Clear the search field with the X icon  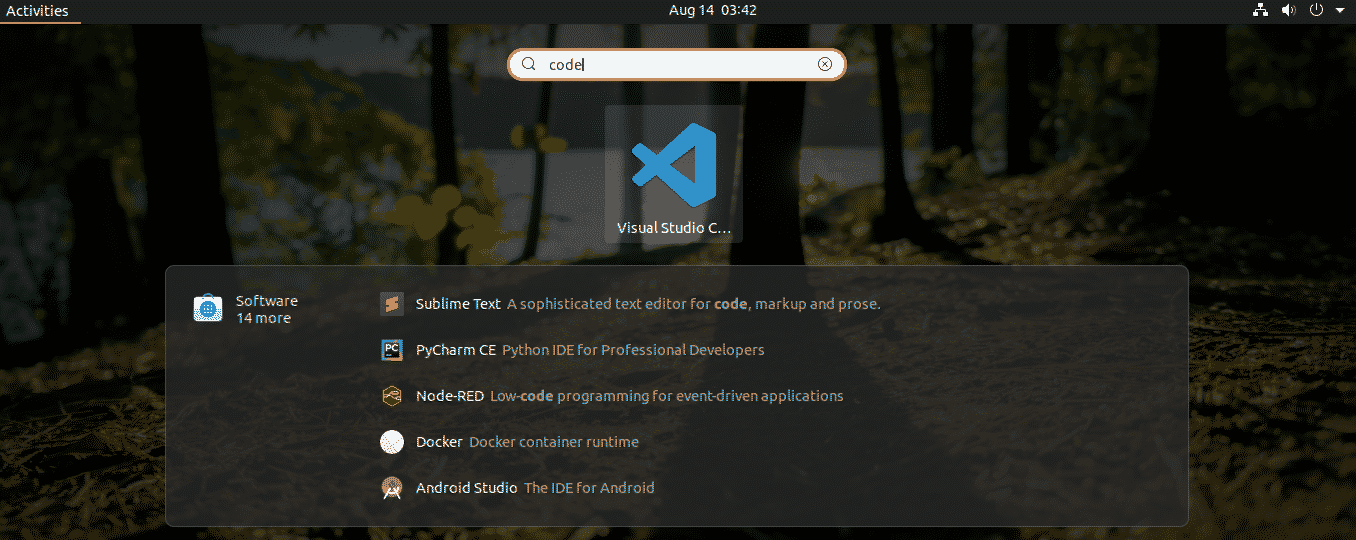point(825,64)
